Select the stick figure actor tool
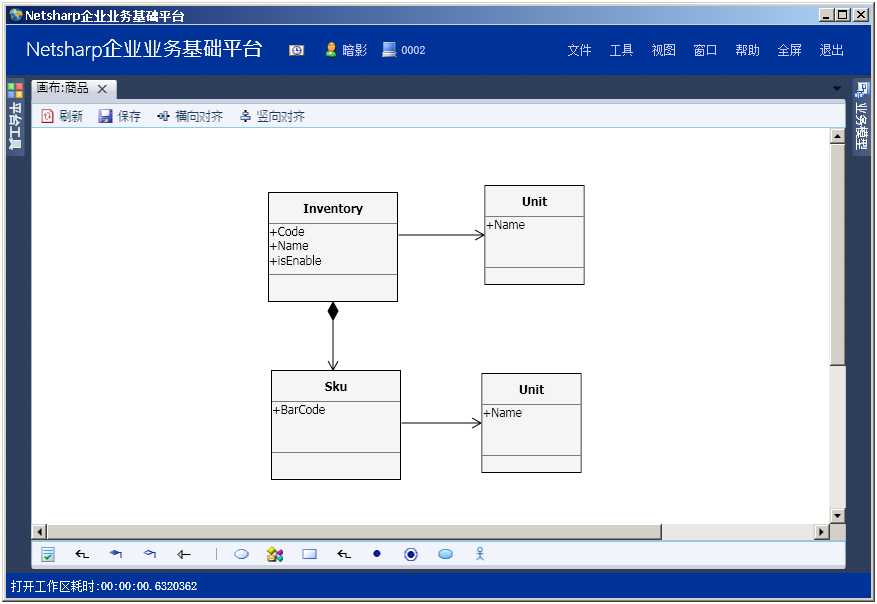The width and height of the screenshot is (877, 604). (480, 554)
